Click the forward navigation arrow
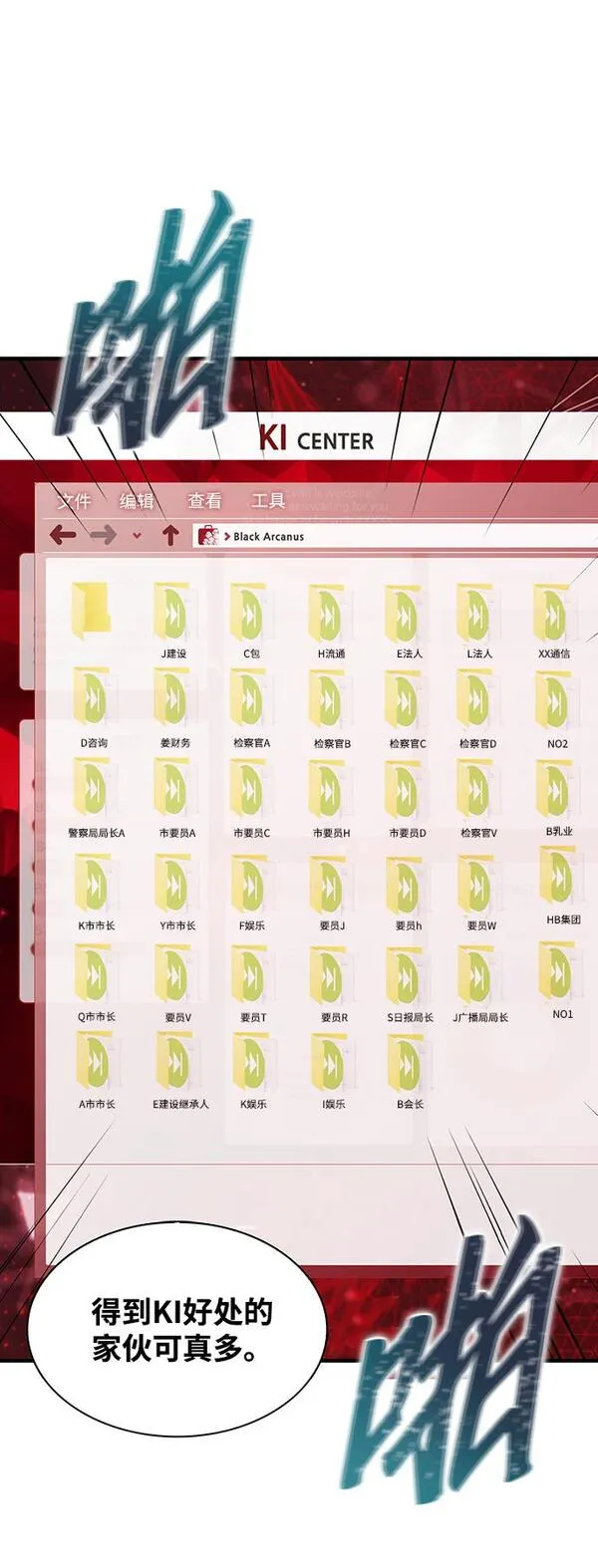This screenshot has height=1568, width=598. (x=103, y=536)
